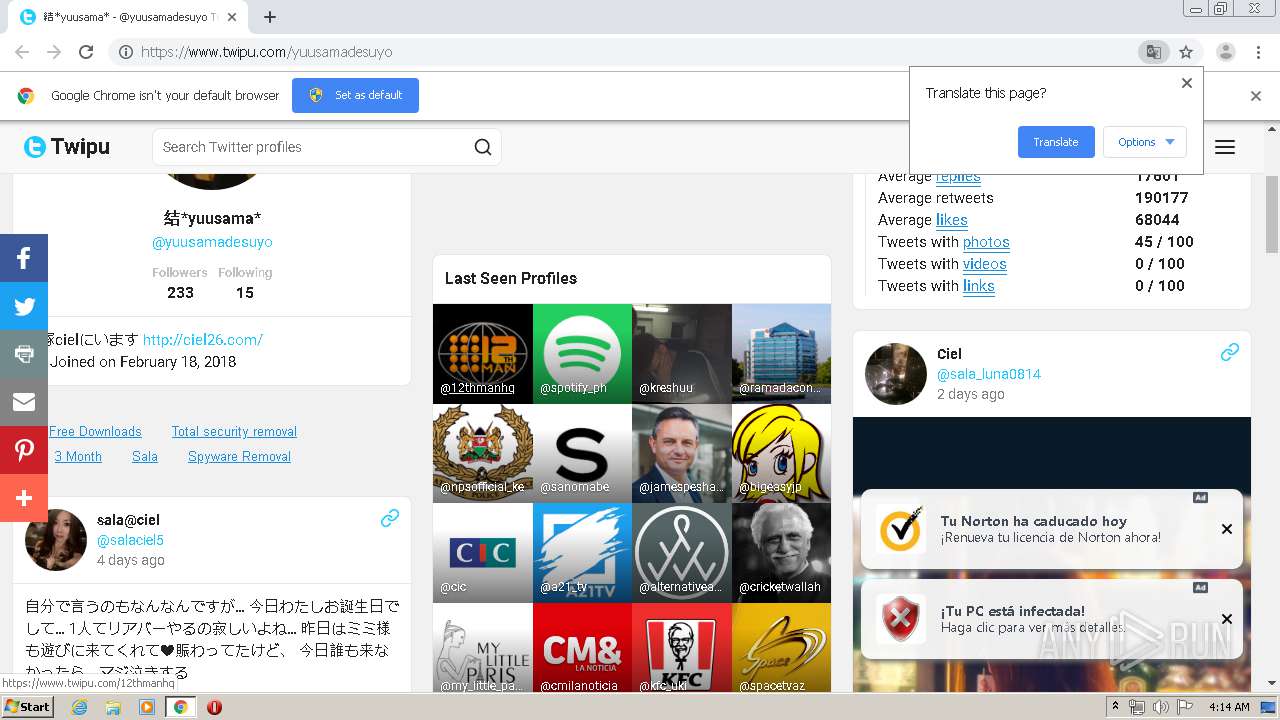This screenshot has width=1280, height=720.
Task: Open @sanomabe profile thumbnail
Action: coord(582,453)
